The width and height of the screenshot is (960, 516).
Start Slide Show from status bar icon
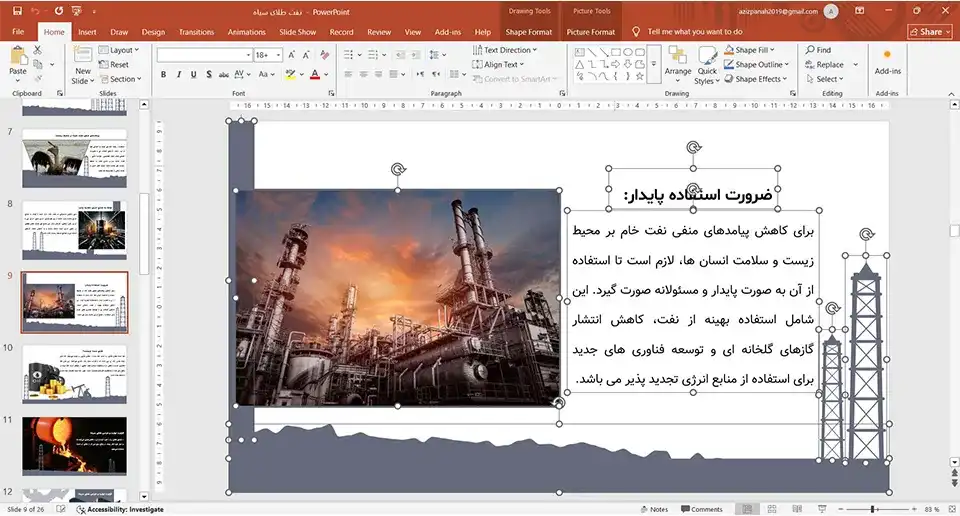point(822,509)
